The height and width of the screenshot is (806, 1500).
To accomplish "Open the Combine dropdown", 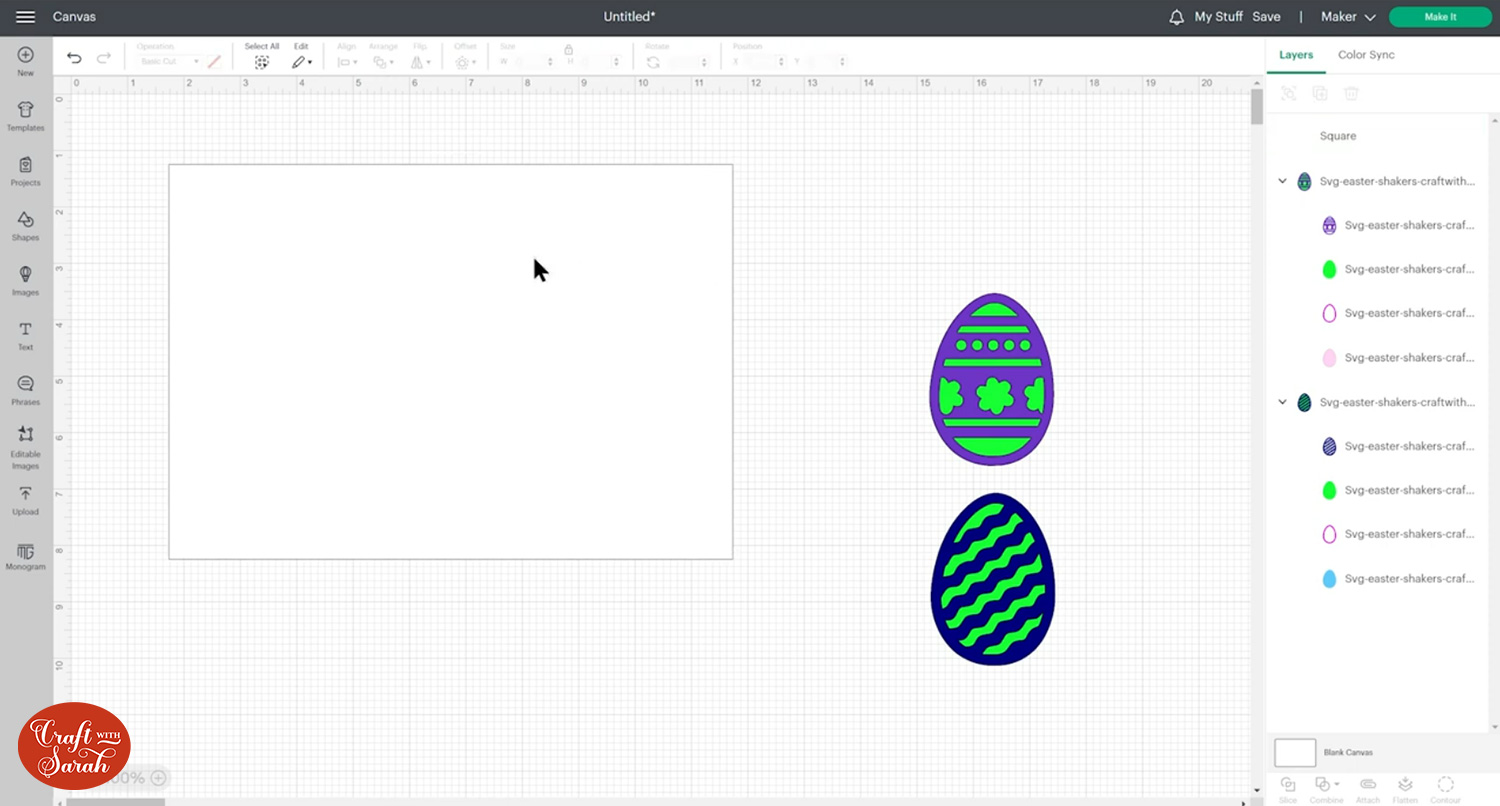I will (x=1326, y=789).
